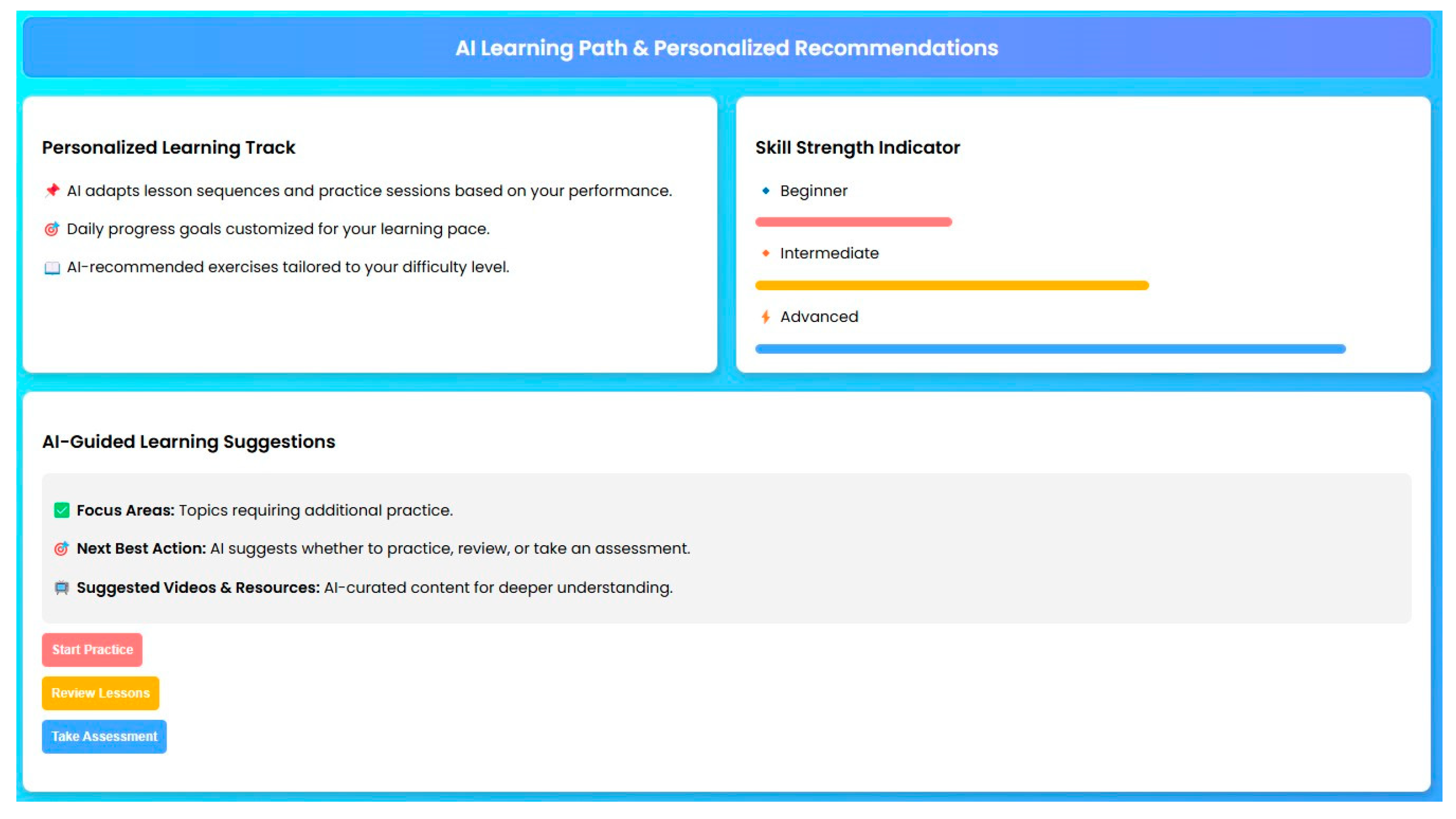Click the TV icon beside Suggested Videos
The image size is (1456, 819).
click(62, 588)
